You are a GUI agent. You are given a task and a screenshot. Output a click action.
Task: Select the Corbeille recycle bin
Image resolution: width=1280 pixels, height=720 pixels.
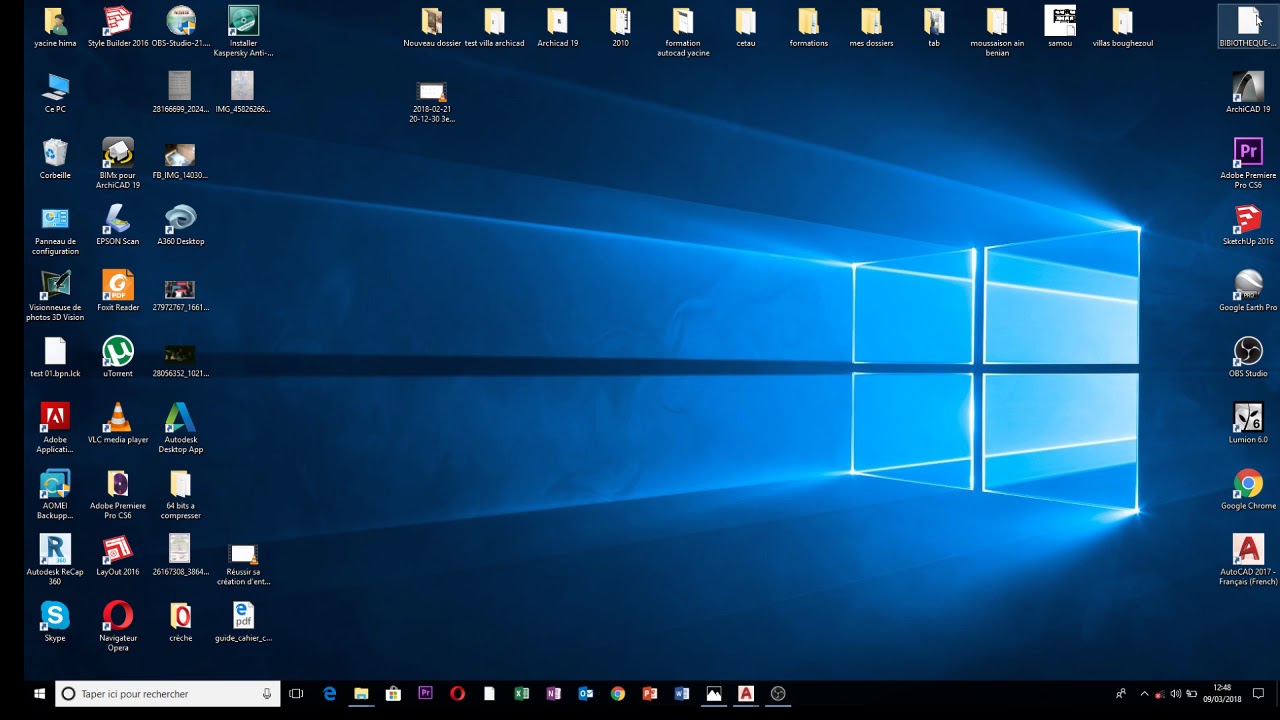(x=55, y=159)
